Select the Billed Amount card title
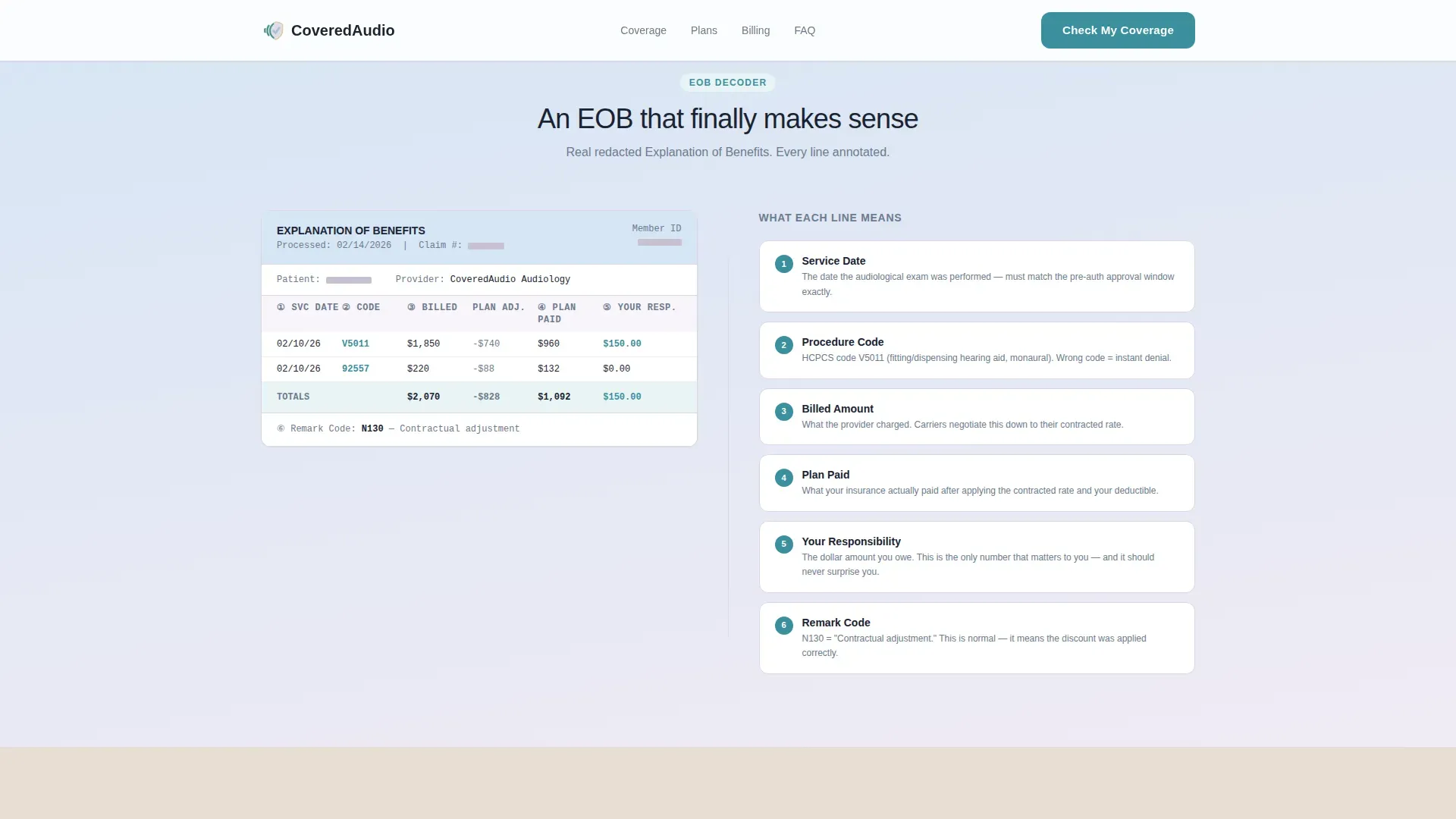This screenshot has height=819, width=1456. click(837, 409)
